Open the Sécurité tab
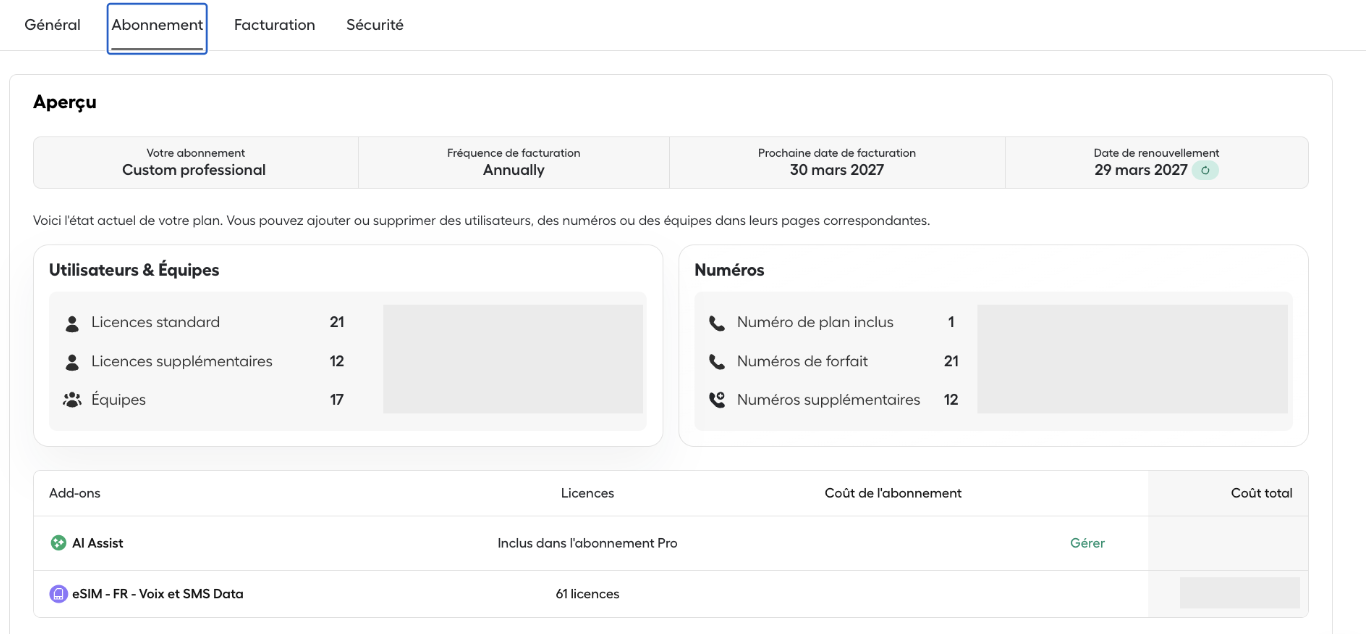The width and height of the screenshot is (1366, 634). point(375,25)
